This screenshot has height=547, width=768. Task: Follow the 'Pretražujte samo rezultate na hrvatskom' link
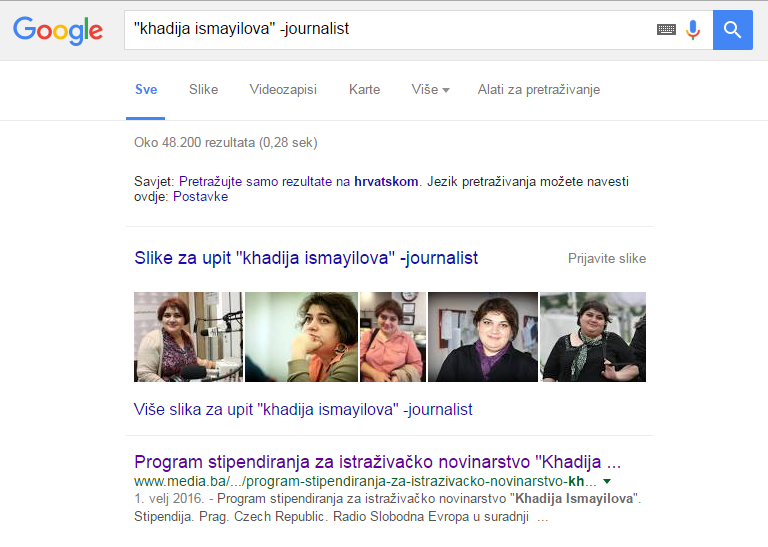[299, 182]
